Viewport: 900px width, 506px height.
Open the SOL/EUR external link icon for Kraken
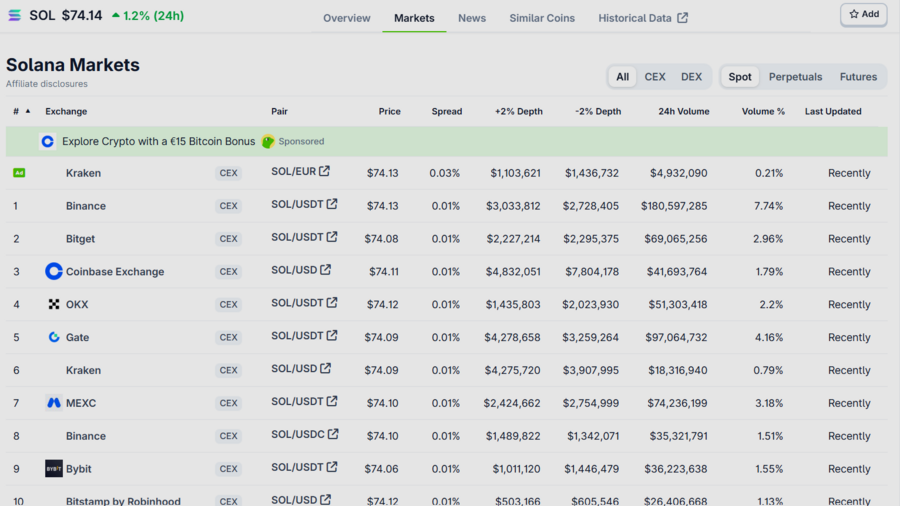(x=324, y=171)
